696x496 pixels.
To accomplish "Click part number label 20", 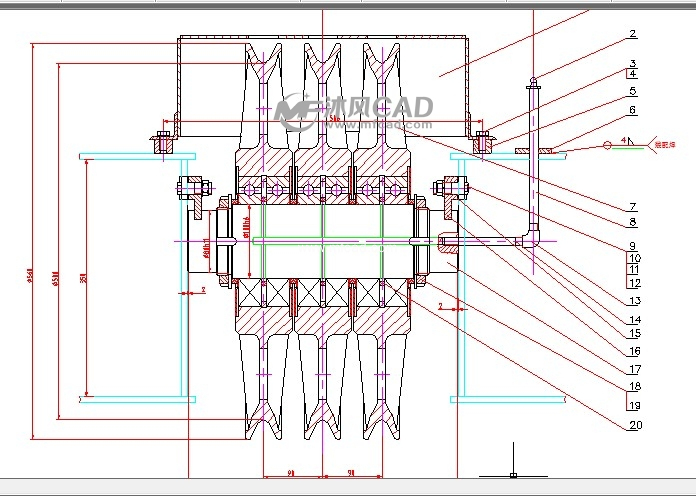I will point(632,425).
